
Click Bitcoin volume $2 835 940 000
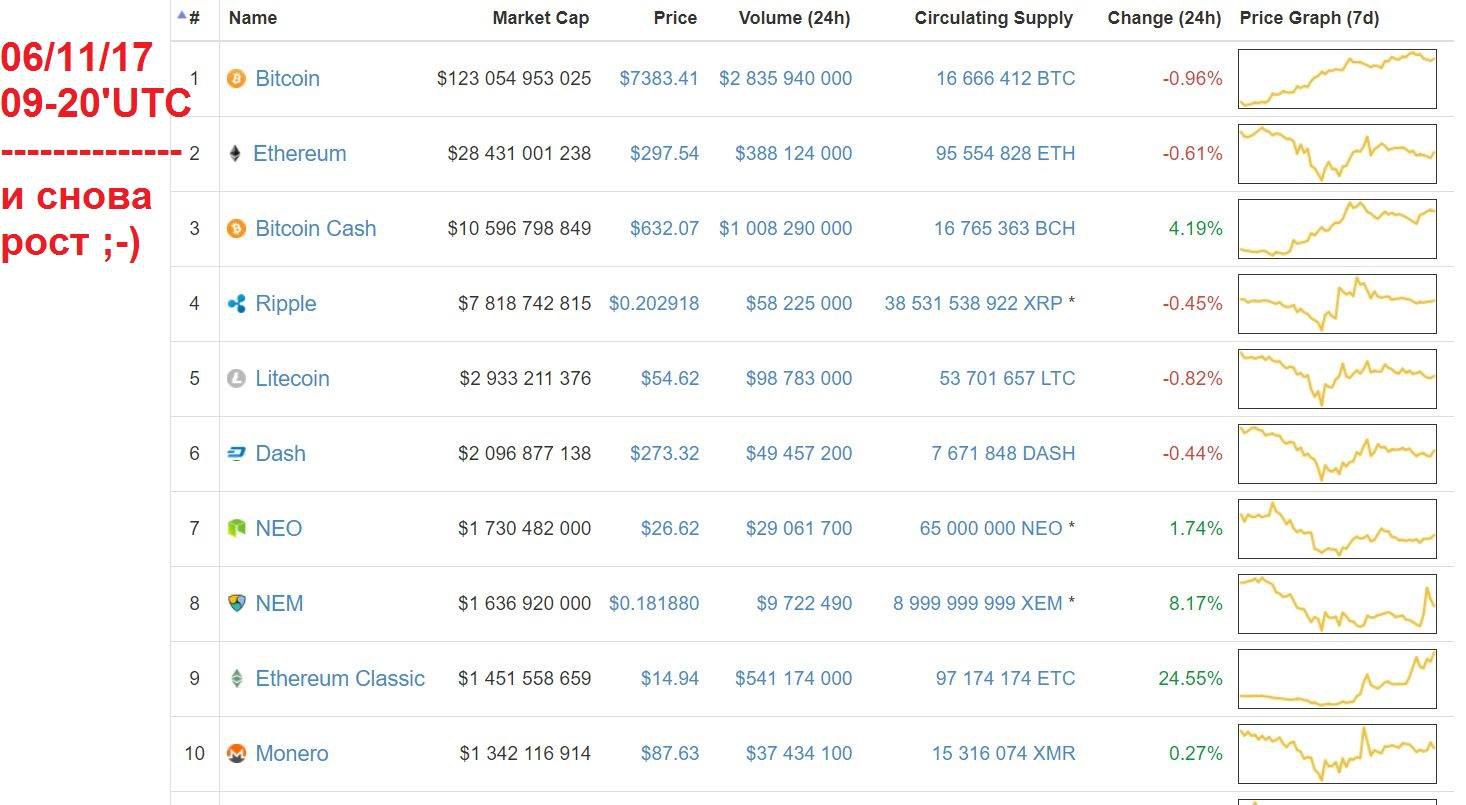point(786,78)
